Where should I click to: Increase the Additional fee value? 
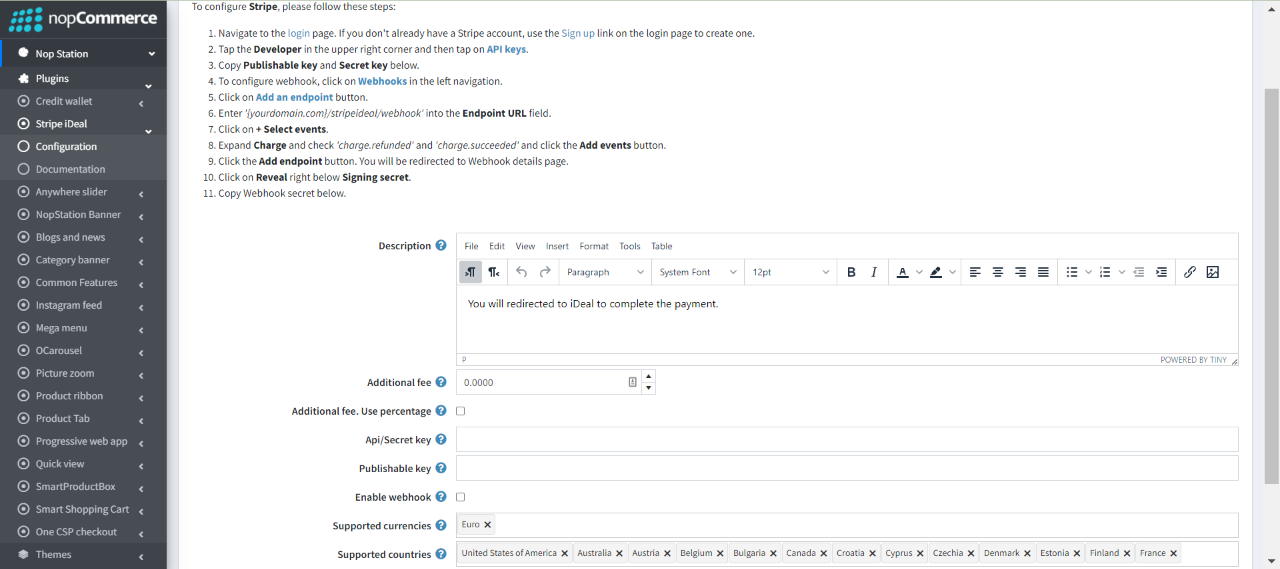coord(648,377)
